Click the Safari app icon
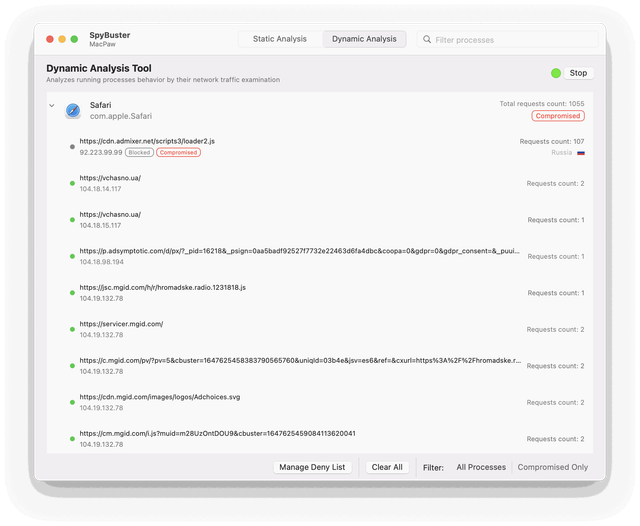 [x=73, y=110]
